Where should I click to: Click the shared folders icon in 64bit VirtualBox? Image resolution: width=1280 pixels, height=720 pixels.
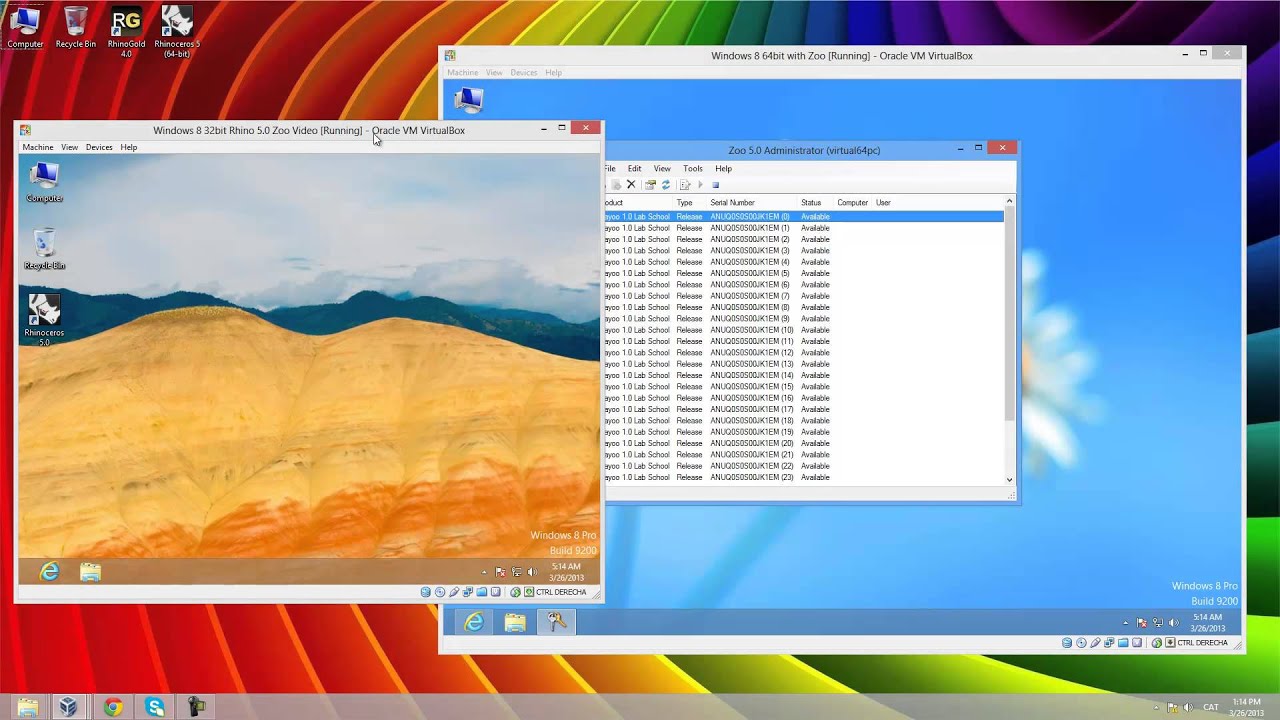point(1123,642)
